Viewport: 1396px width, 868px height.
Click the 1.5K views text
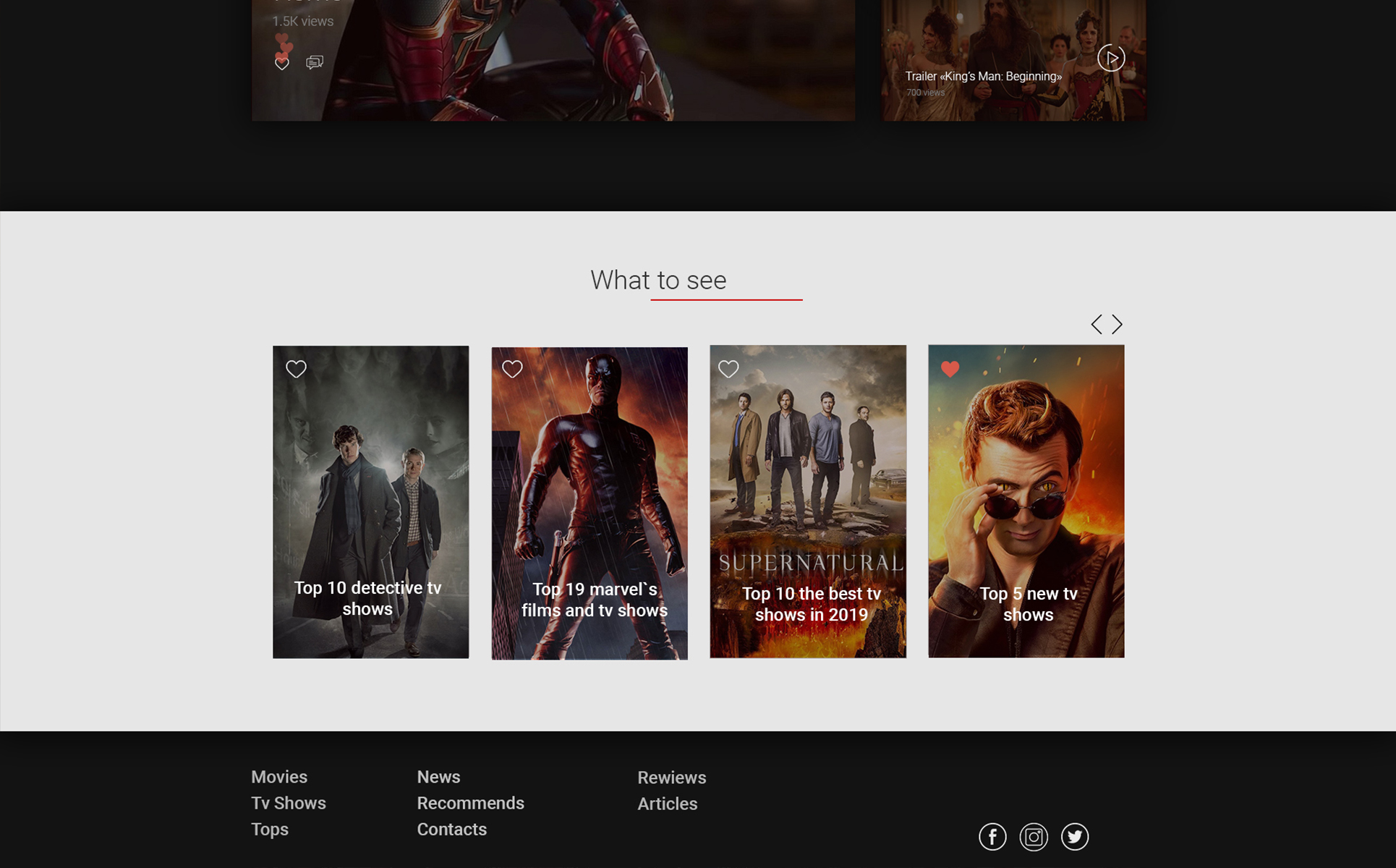coord(302,22)
